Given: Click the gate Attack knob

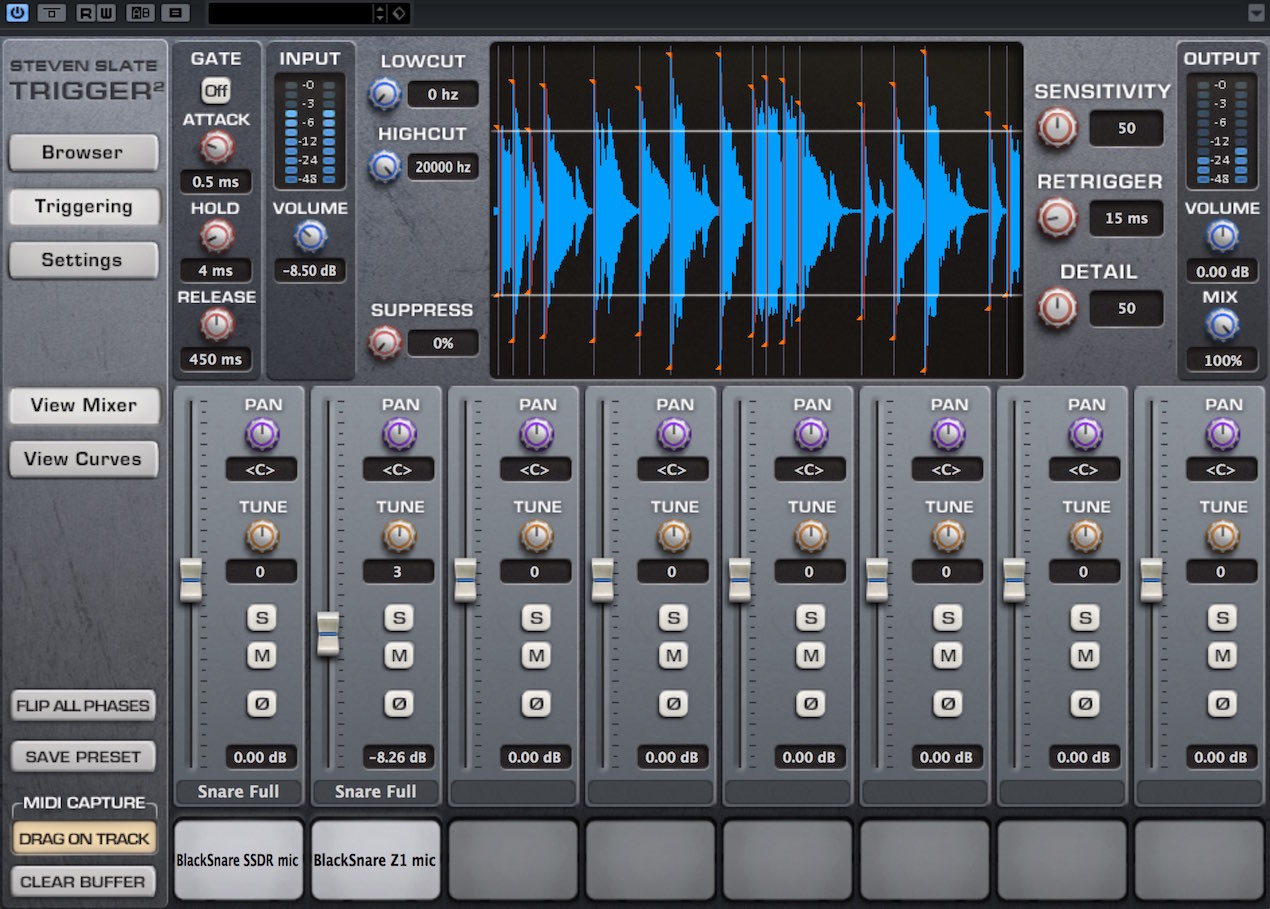Looking at the screenshot, I should click(x=215, y=148).
